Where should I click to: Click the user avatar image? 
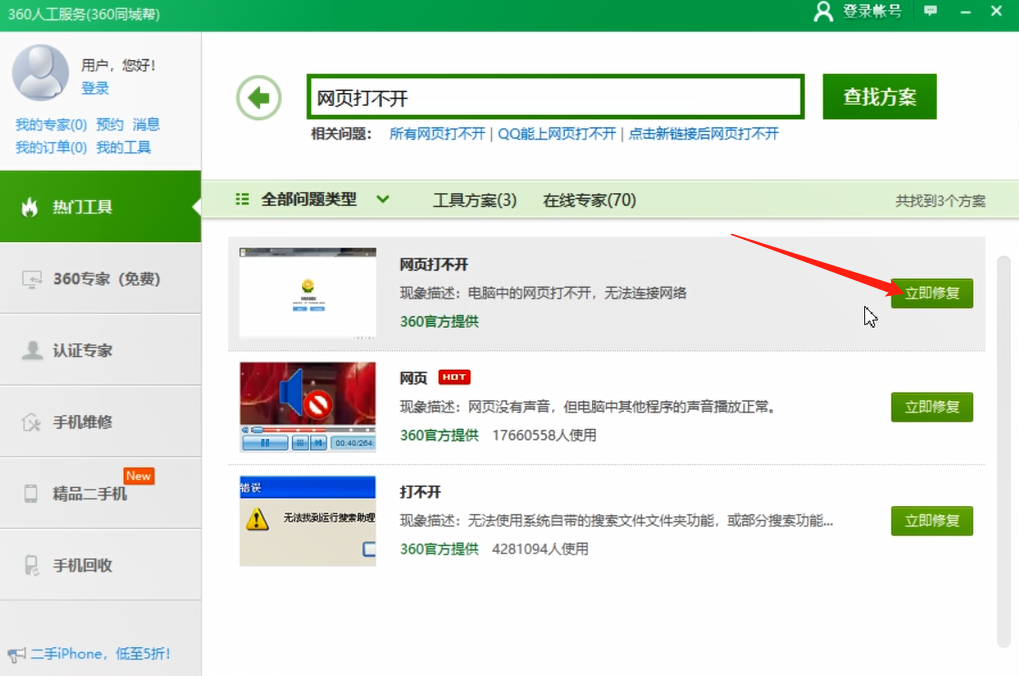pyautogui.click(x=39, y=75)
